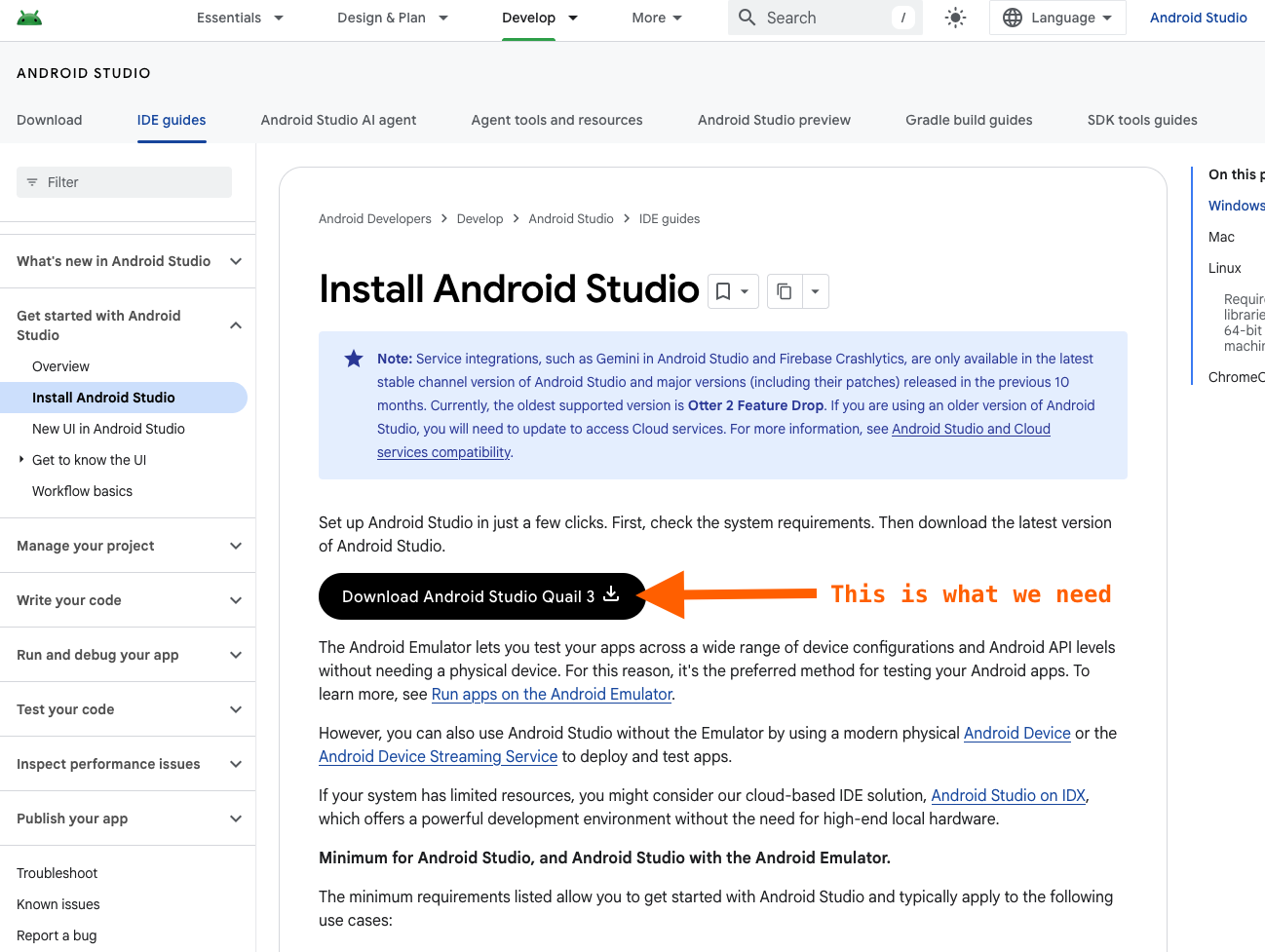The height and width of the screenshot is (952, 1265).
Task: Jump to Windows in On this page
Action: click(x=1236, y=206)
